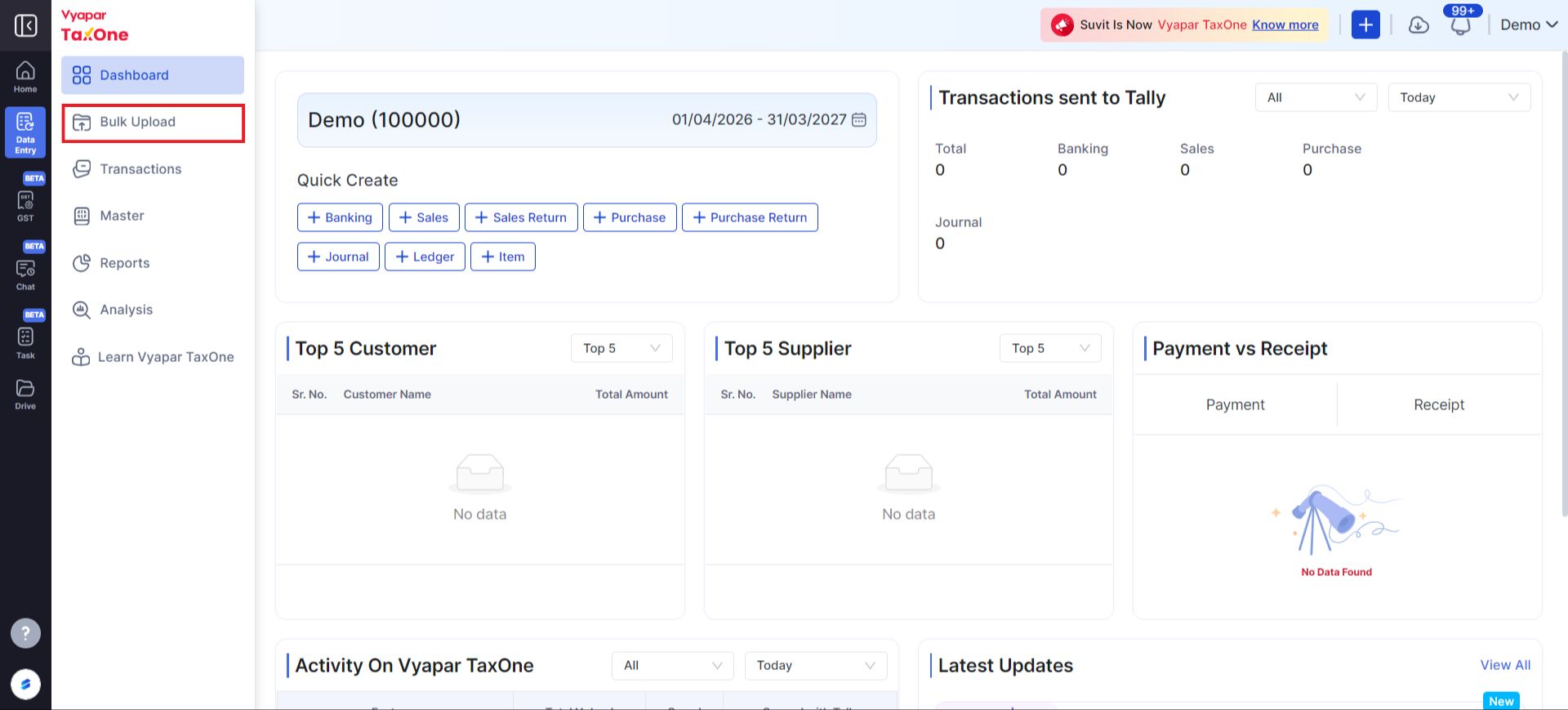Click the cloud download icon in header
This screenshot has width=1568, height=710.
pos(1419,25)
